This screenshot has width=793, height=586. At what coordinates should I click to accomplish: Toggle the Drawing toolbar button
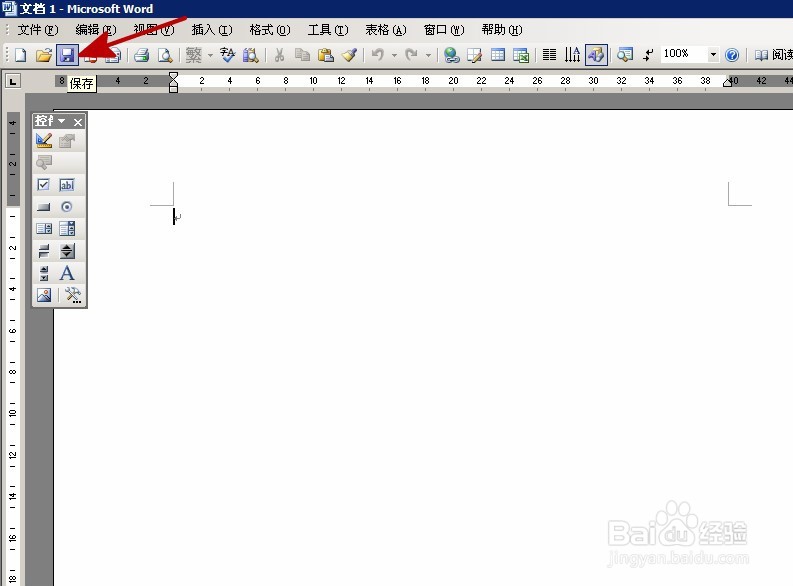[596, 55]
